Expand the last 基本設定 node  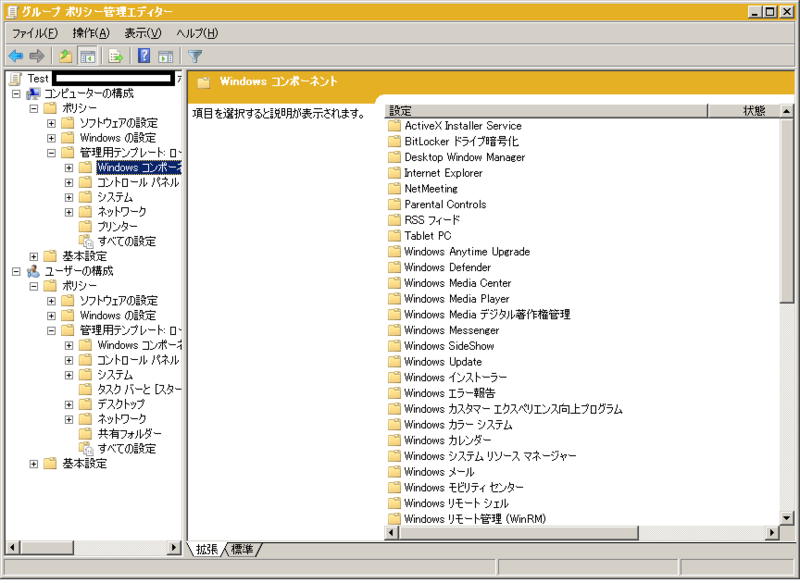point(34,464)
